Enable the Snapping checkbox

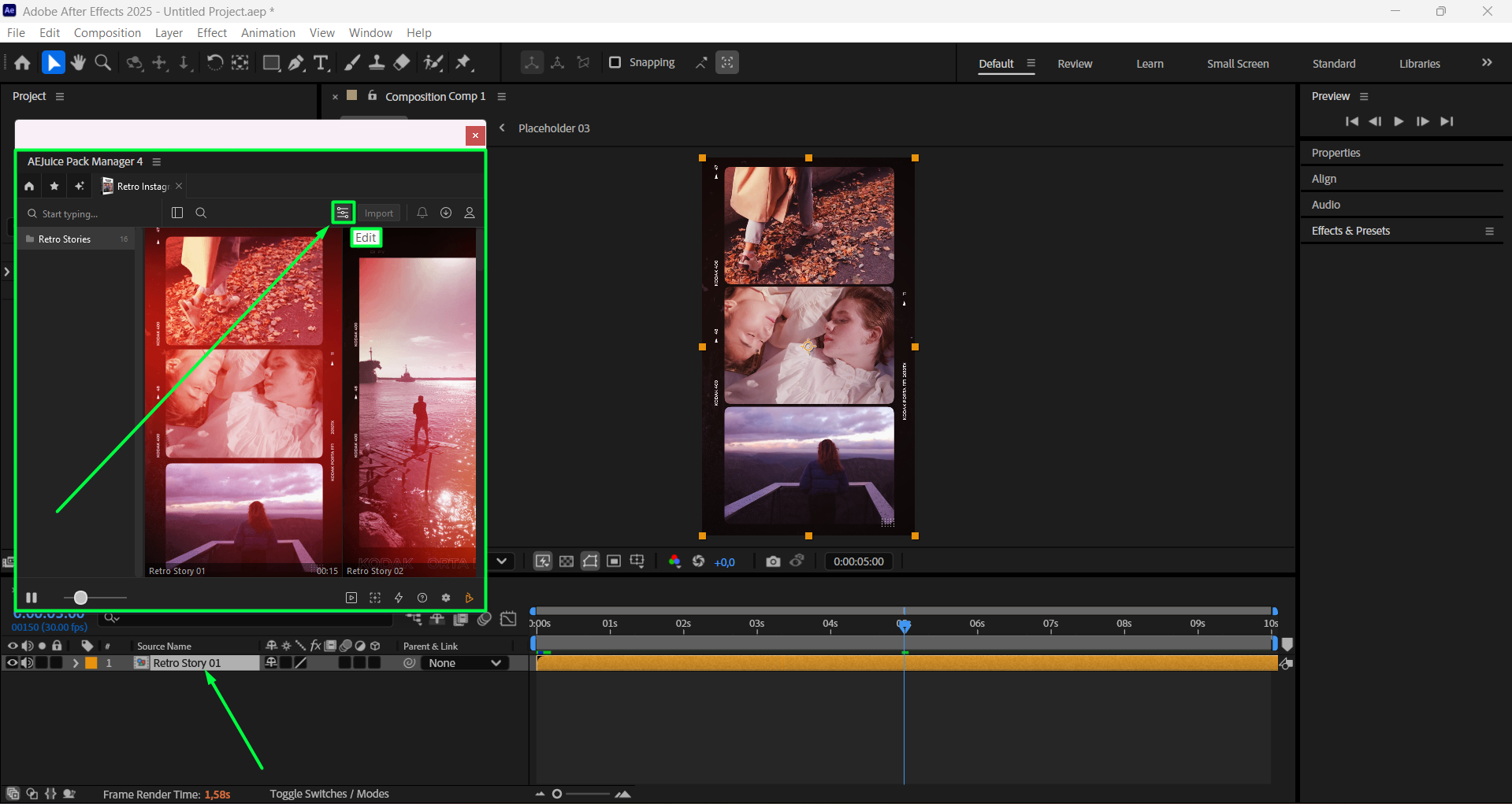click(615, 62)
